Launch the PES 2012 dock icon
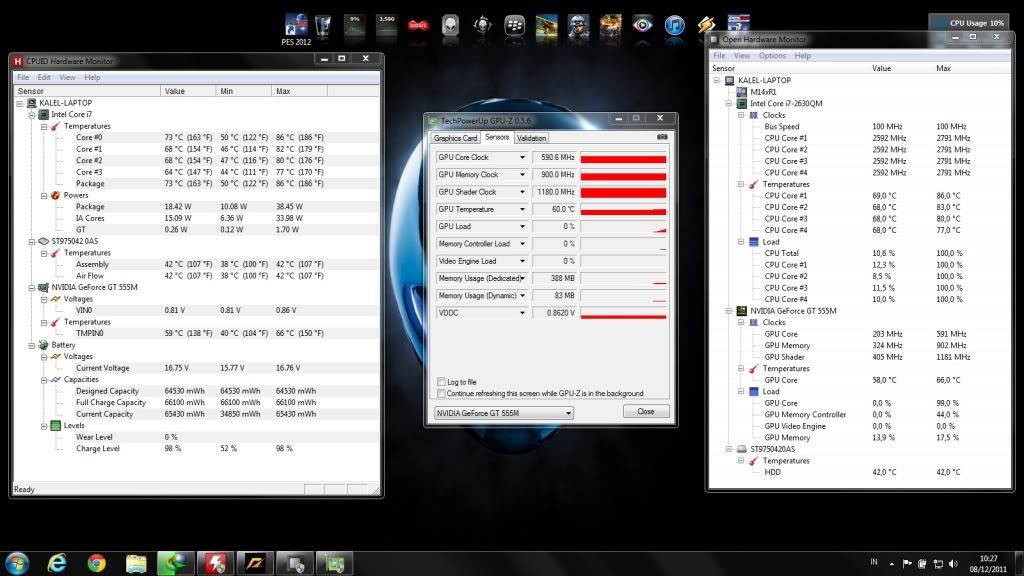Viewport: 1024px width, 576px height. (x=296, y=25)
